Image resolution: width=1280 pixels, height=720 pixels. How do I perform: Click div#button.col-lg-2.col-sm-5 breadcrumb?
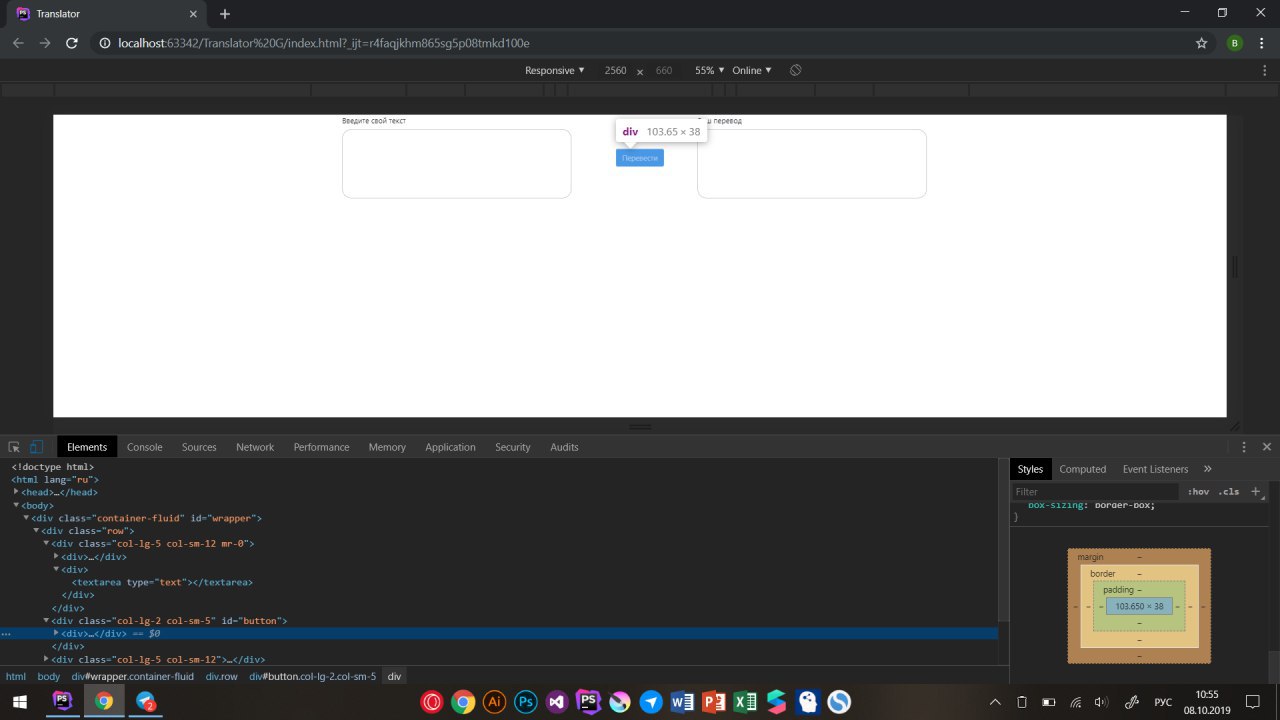click(313, 676)
